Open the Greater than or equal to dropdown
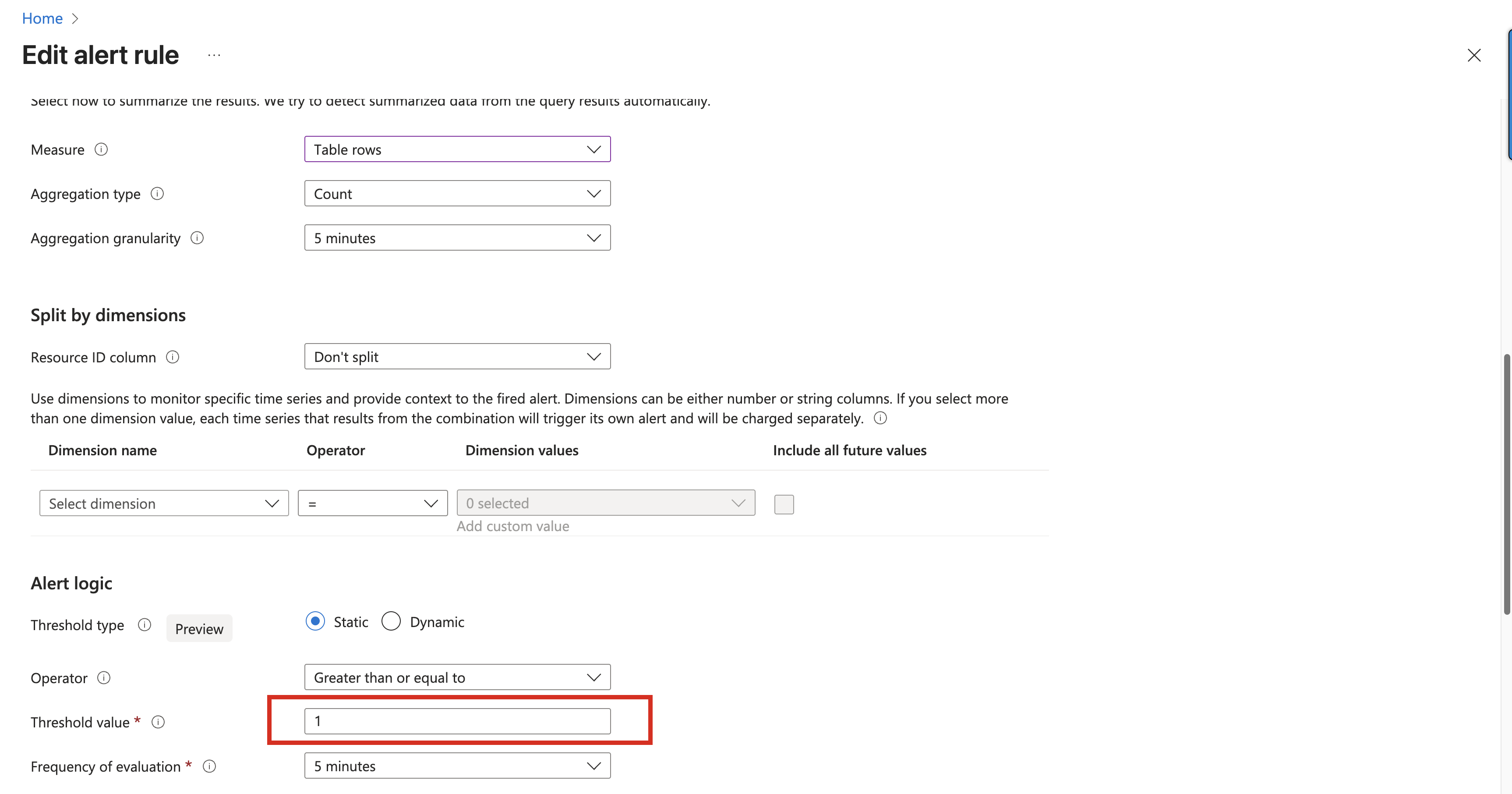 (x=457, y=677)
